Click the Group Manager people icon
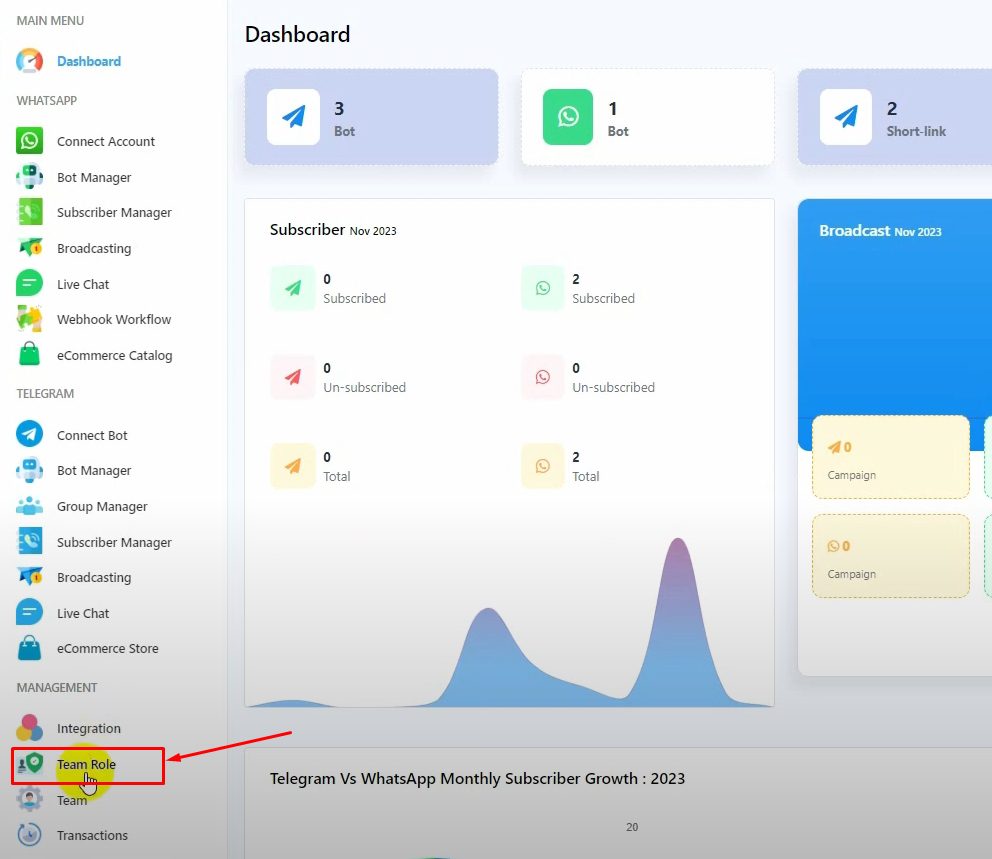This screenshot has height=859, width=992. [x=30, y=506]
